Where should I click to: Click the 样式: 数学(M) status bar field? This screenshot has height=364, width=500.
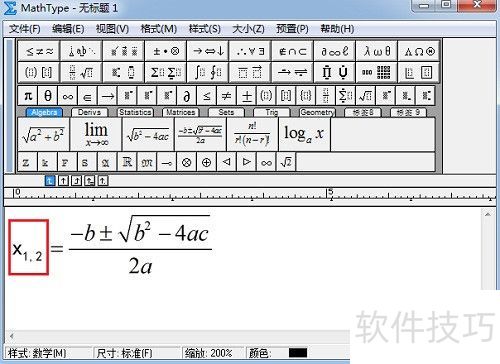point(48,353)
